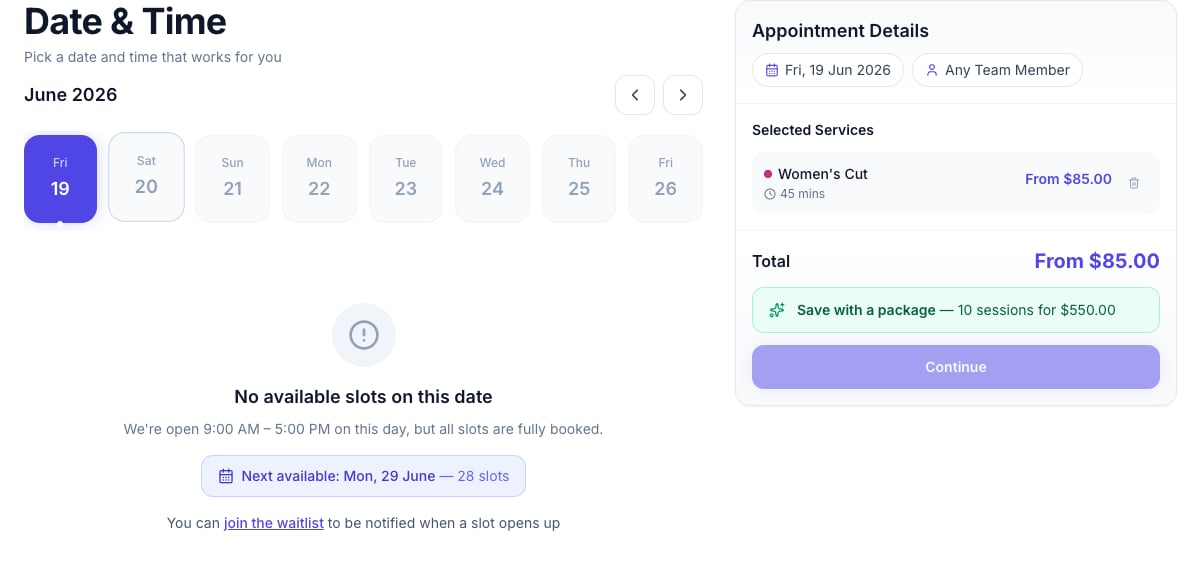Click the June 2026 month label
Viewport: 1201px width, 582px height.
pyautogui.click(x=71, y=95)
